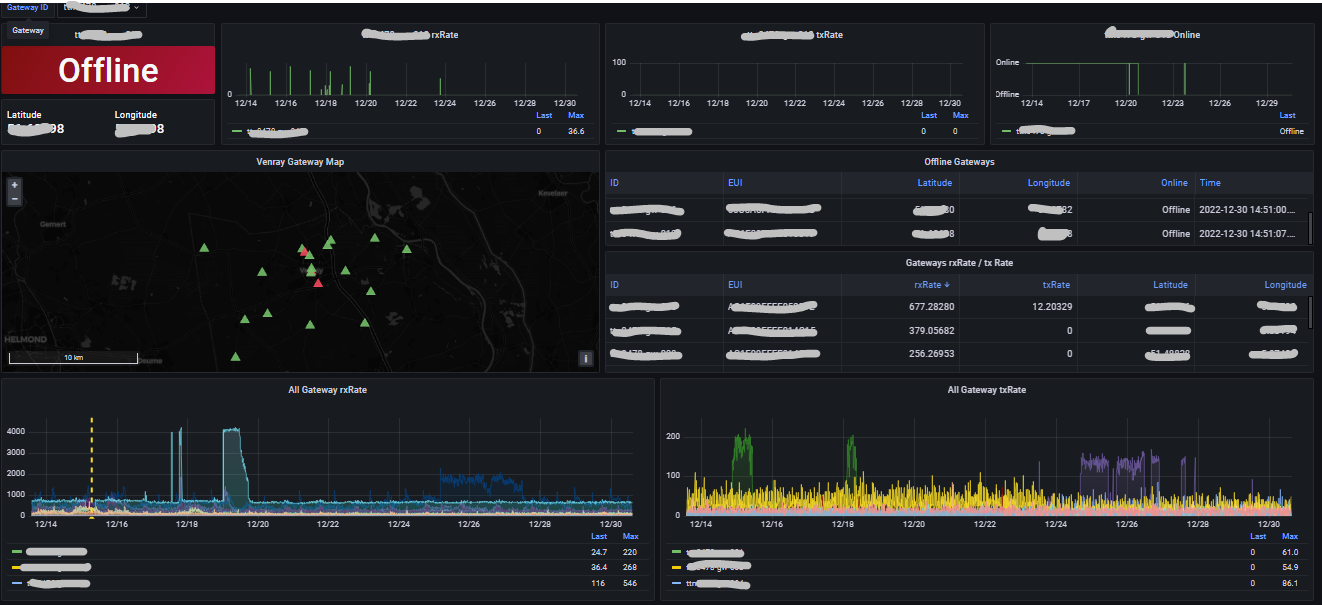
Task: Sort All Gateway rxRate legend by Max
Action: (630, 537)
